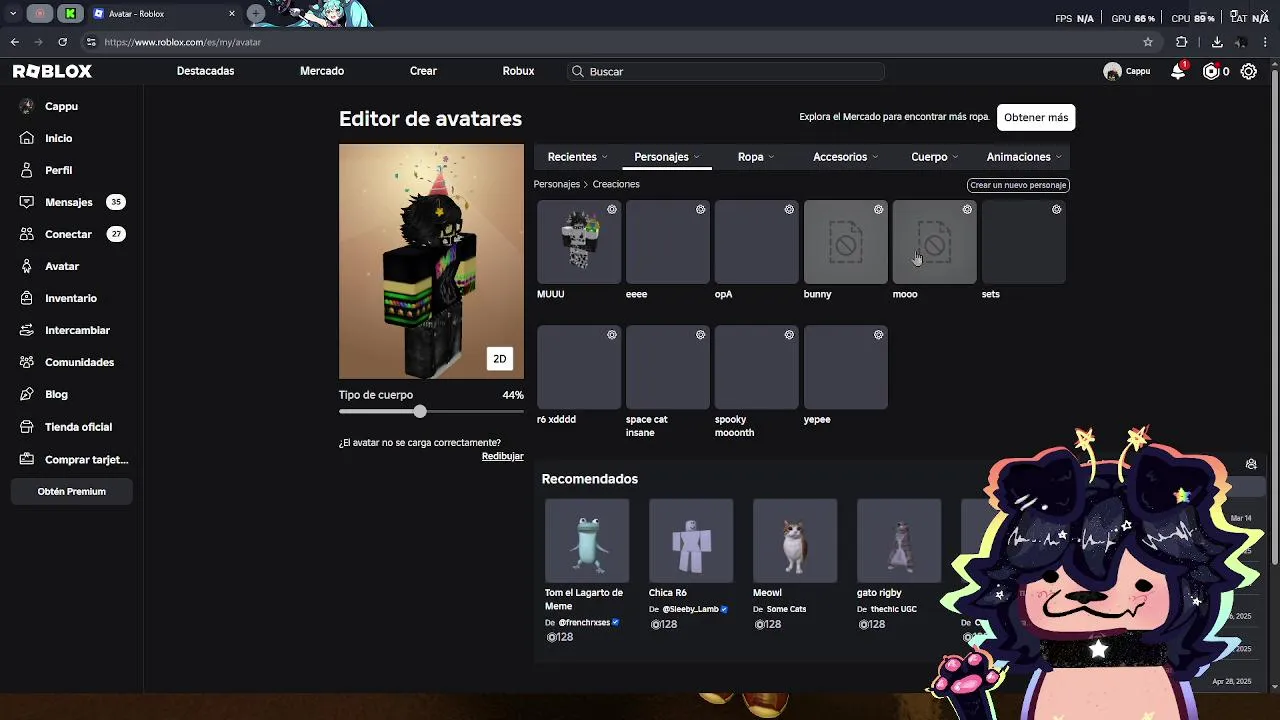1280x720 pixels.
Task: Open the notifications bell icon
Action: [1178, 71]
